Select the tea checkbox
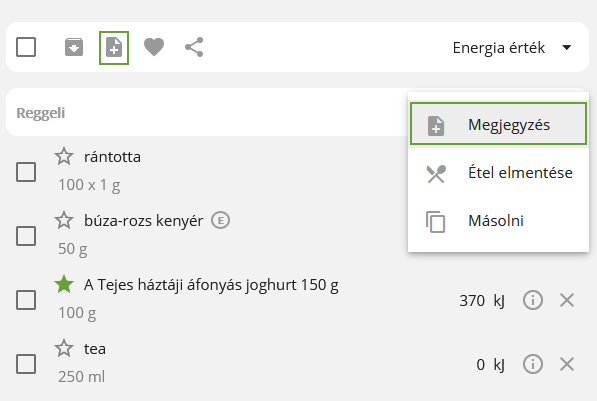This screenshot has height=401, width=597. click(x=26, y=364)
